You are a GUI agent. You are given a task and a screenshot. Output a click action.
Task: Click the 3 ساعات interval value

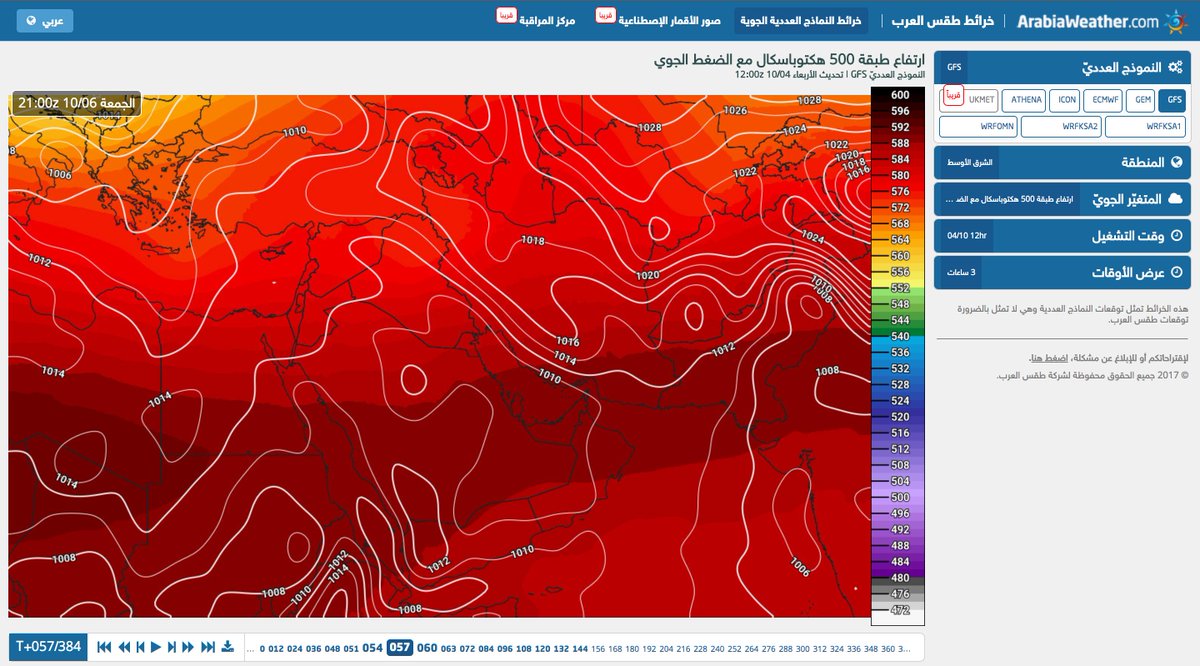tap(962, 273)
